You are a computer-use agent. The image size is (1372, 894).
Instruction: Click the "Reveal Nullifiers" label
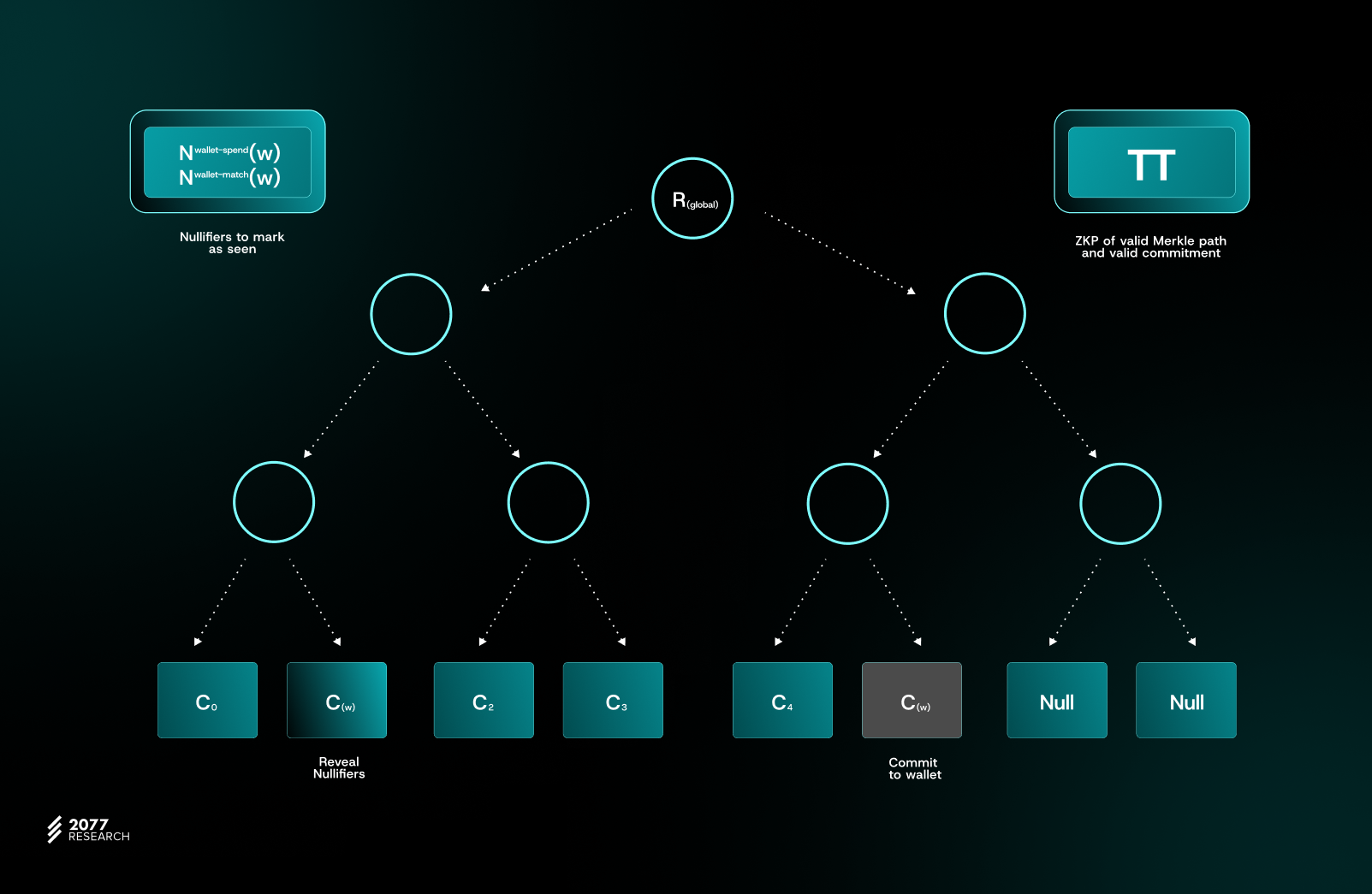click(339, 767)
